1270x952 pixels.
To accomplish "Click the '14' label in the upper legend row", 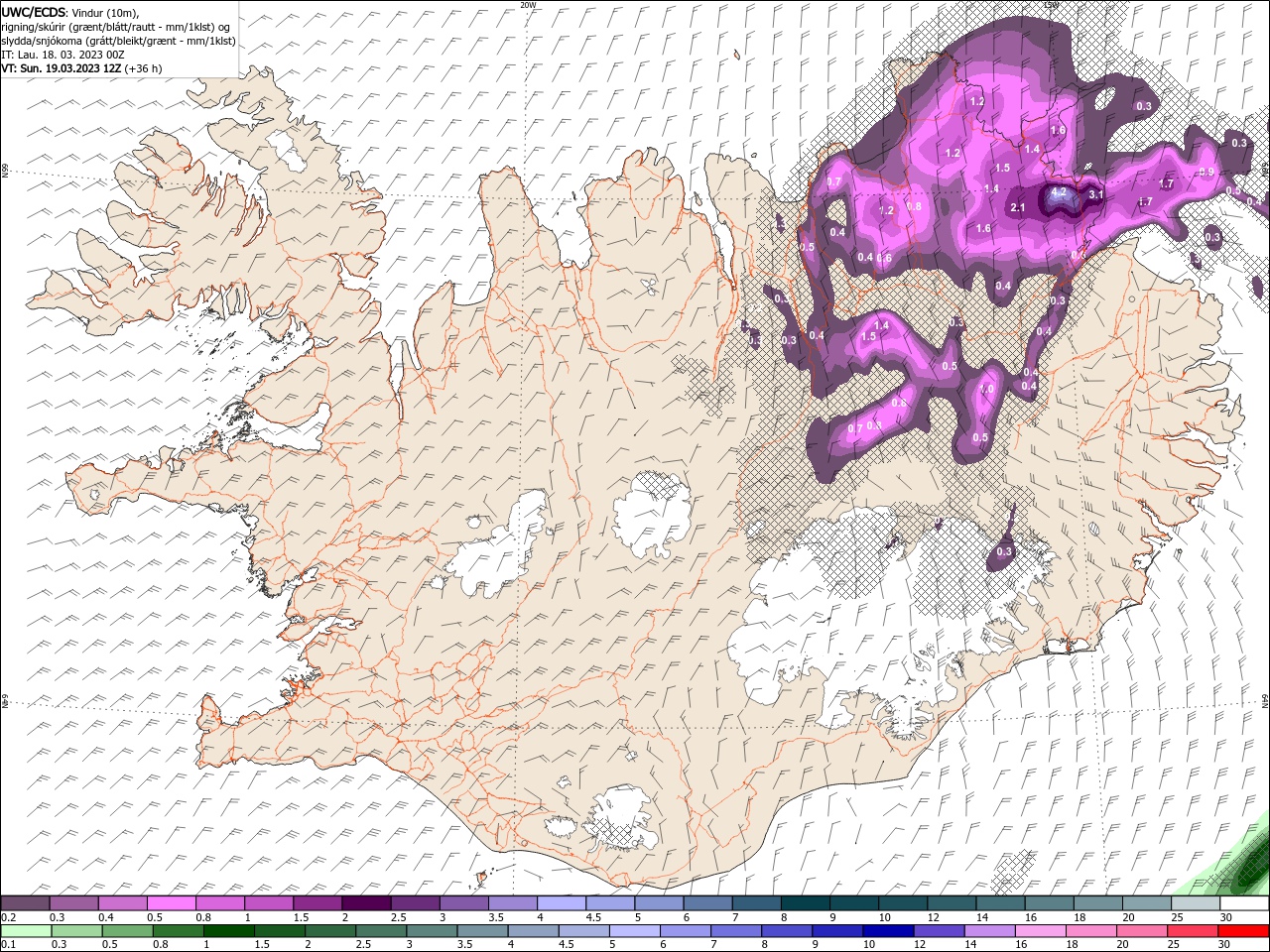I will pyautogui.click(x=982, y=917).
